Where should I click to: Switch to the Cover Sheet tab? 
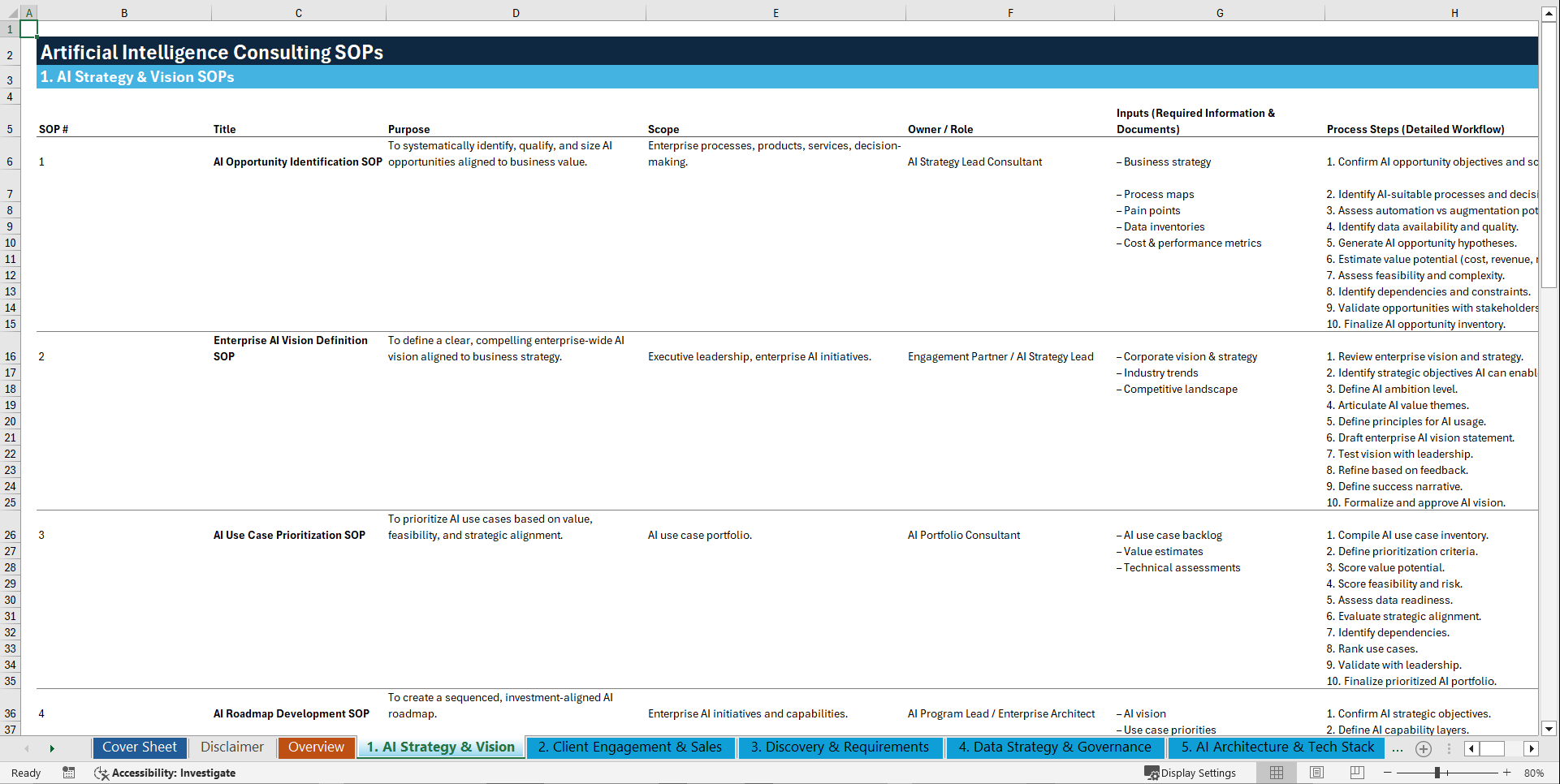(139, 747)
